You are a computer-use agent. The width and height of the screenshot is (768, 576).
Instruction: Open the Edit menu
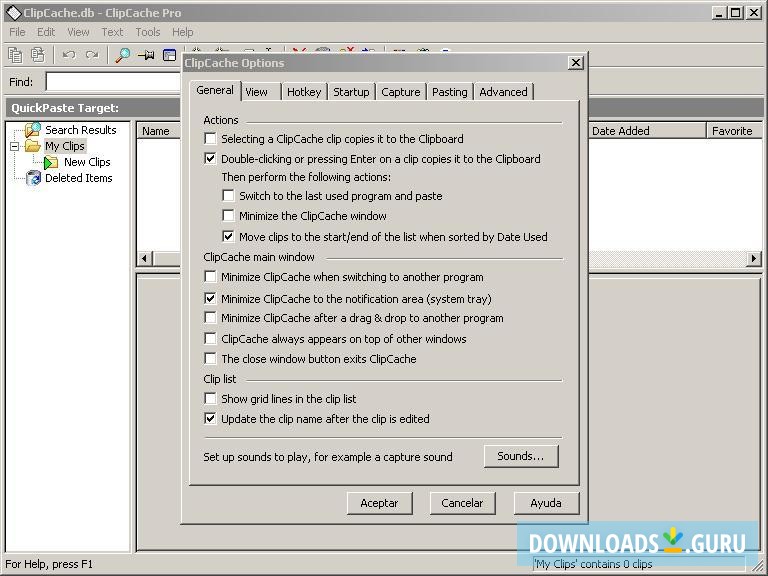[46, 32]
